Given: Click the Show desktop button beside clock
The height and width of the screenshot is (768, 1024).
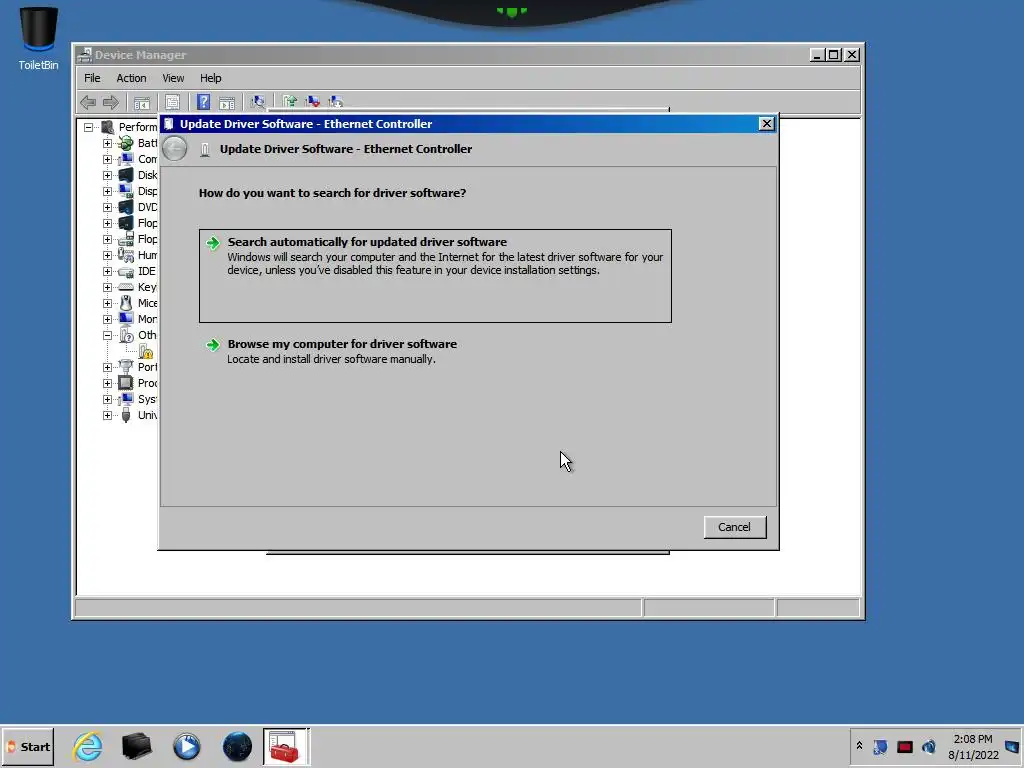Looking at the screenshot, I should [1012, 746].
